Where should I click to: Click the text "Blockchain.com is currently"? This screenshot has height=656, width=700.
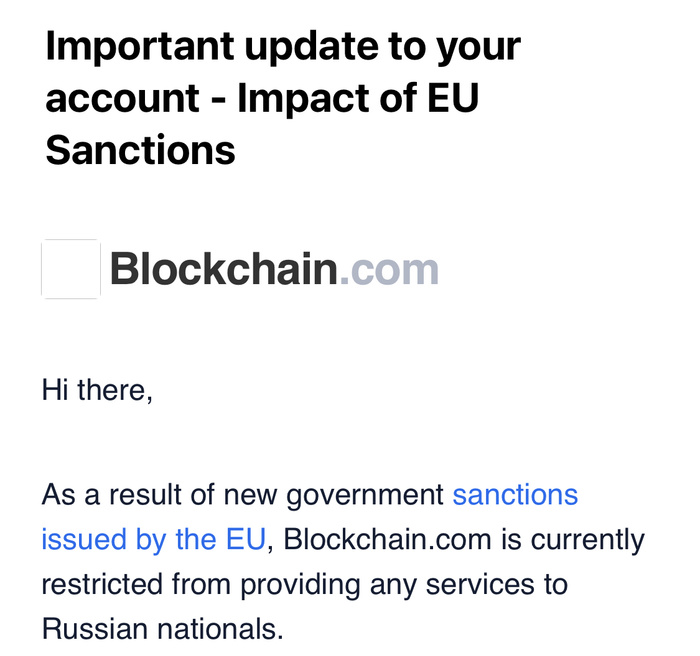click(464, 540)
